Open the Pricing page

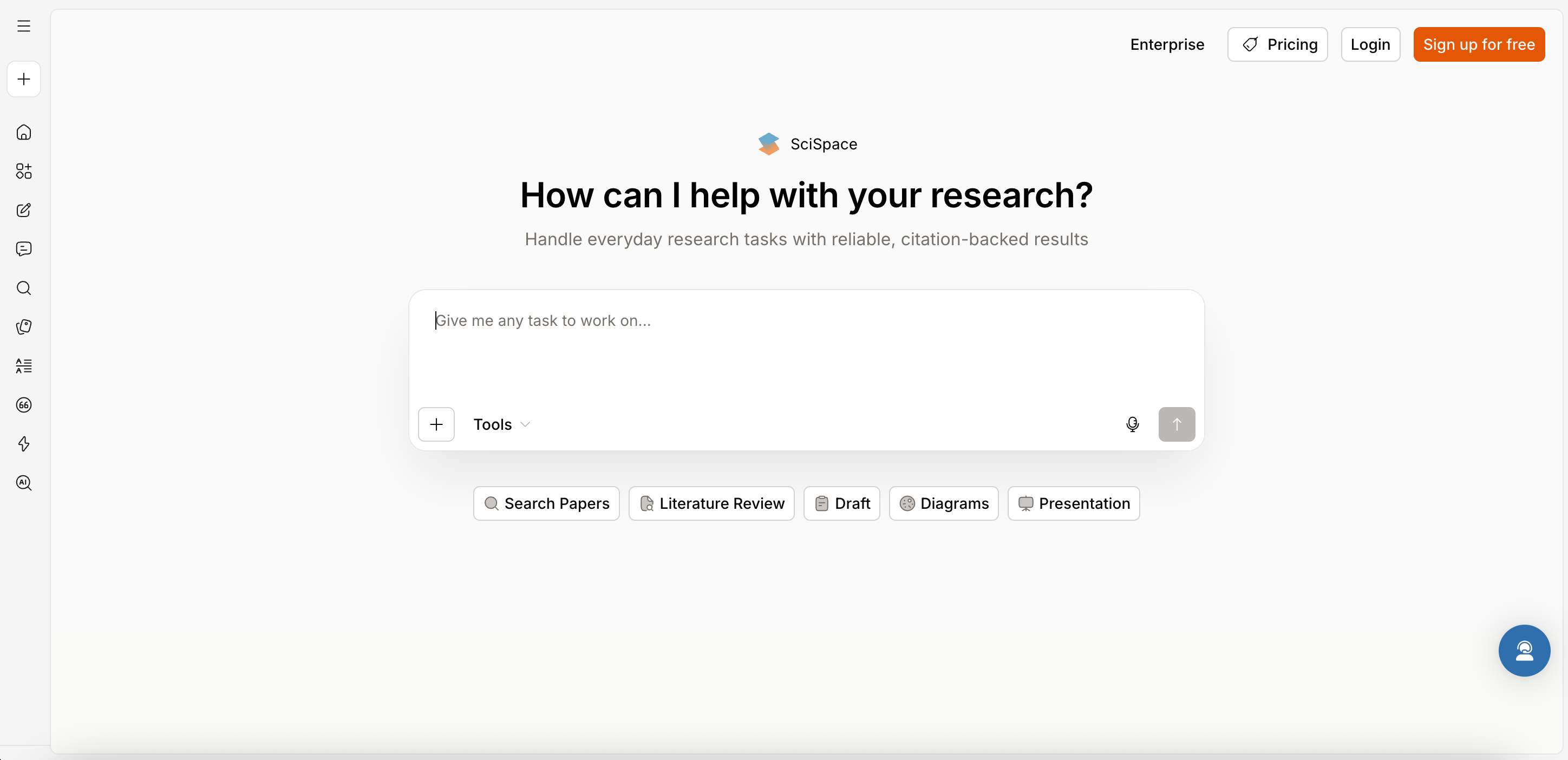click(x=1278, y=44)
